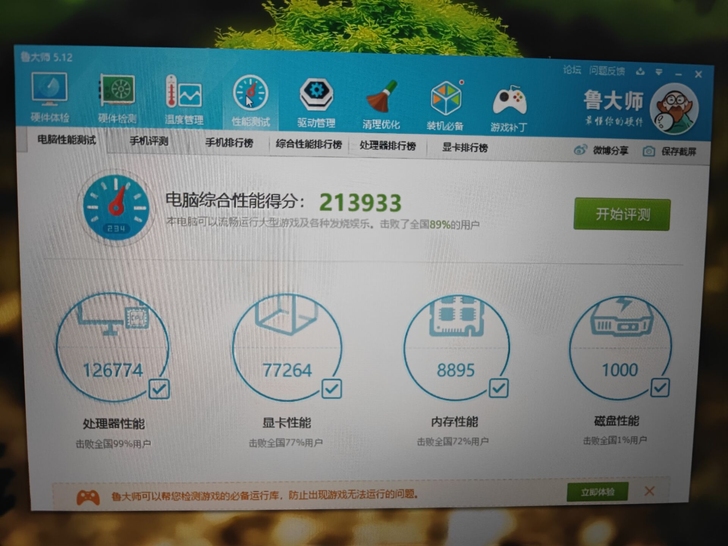
Task: Click the camera save screenshot icon
Action: tap(649, 151)
